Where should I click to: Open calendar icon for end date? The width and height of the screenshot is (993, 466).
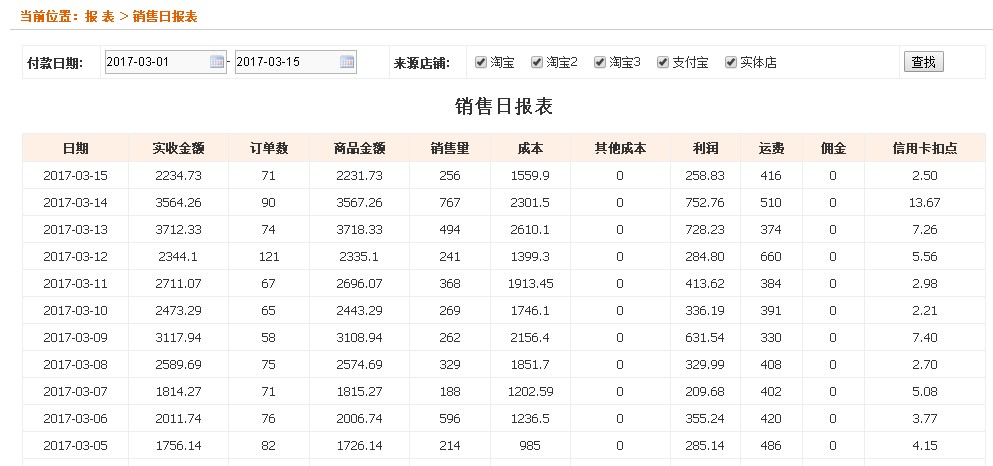347,62
